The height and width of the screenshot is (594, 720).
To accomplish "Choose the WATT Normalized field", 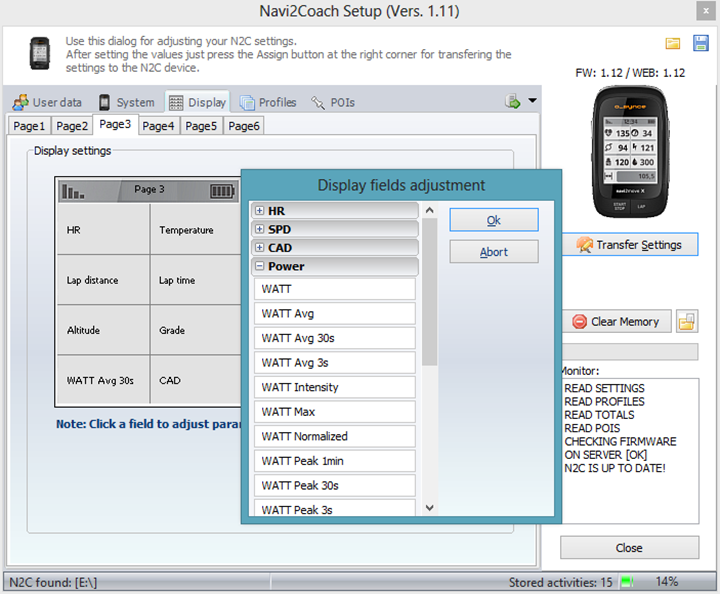I will [335, 437].
